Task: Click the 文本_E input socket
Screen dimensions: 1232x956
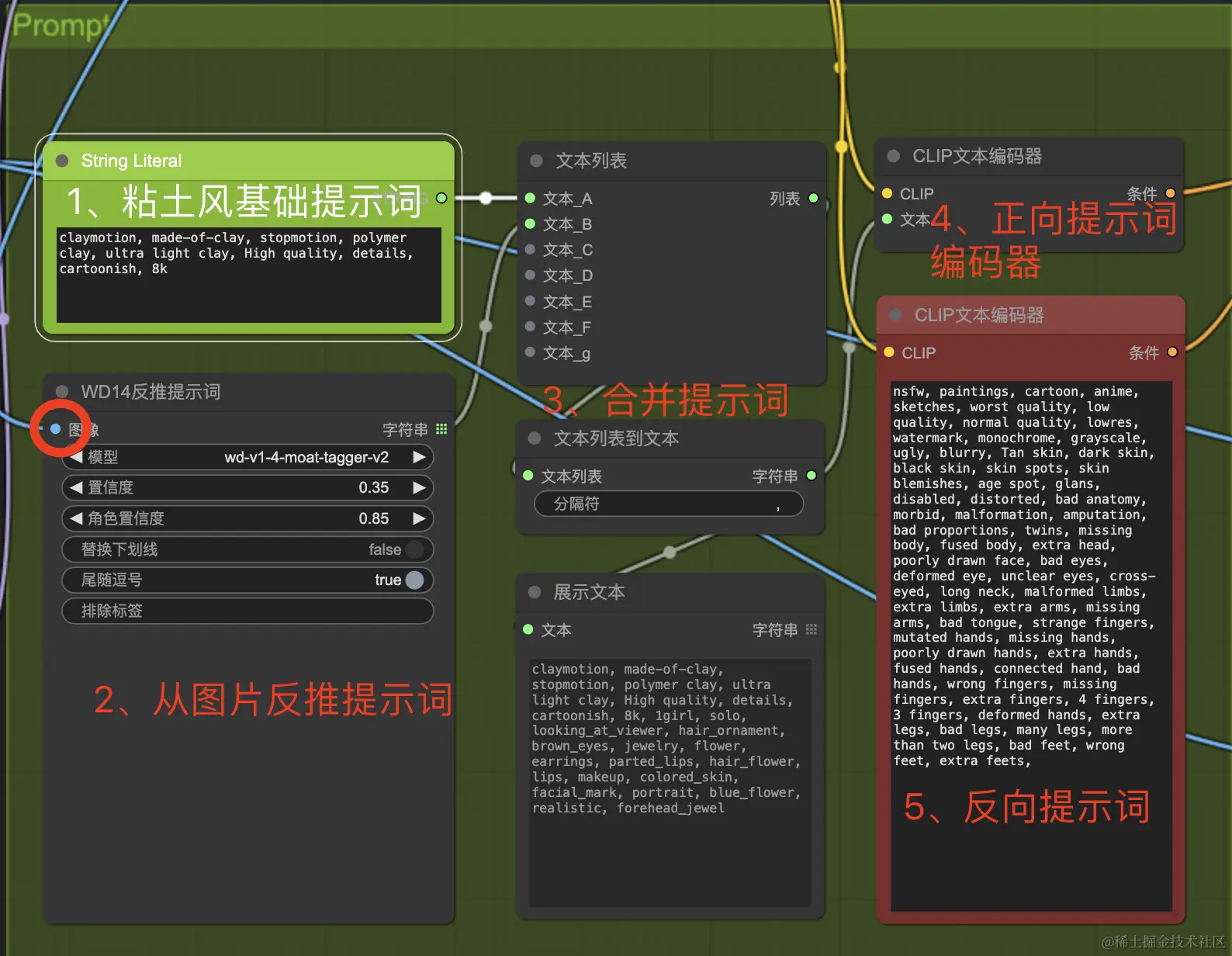Action: coord(530,300)
